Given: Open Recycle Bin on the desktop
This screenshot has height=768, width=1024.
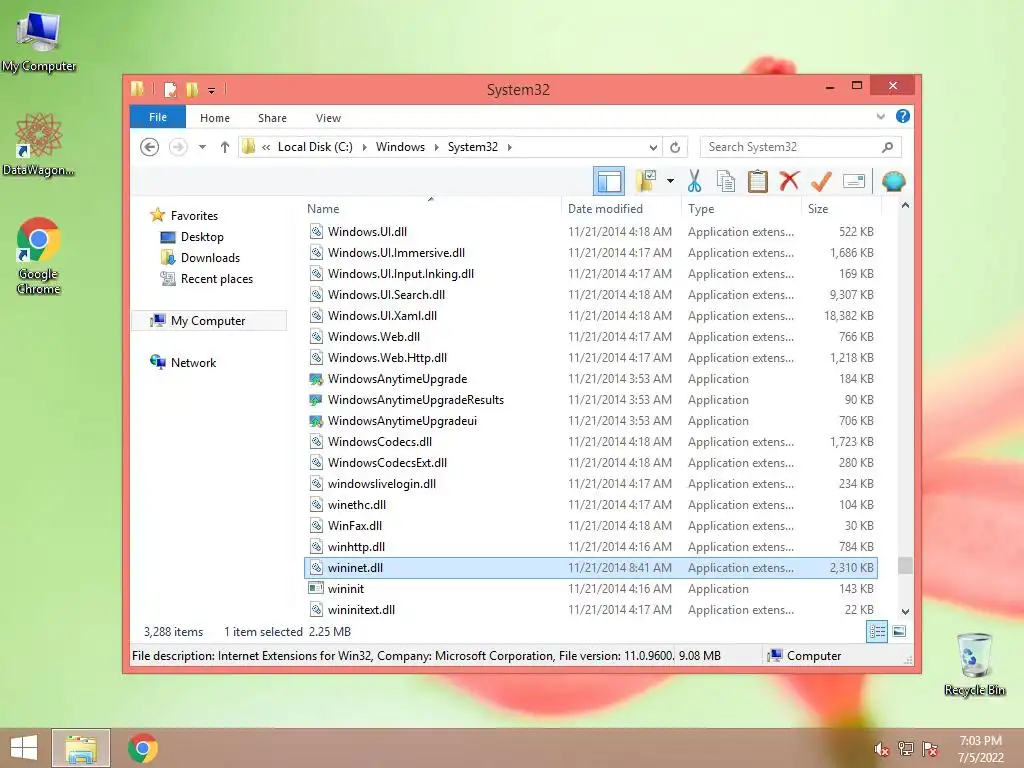Looking at the screenshot, I should [x=974, y=664].
